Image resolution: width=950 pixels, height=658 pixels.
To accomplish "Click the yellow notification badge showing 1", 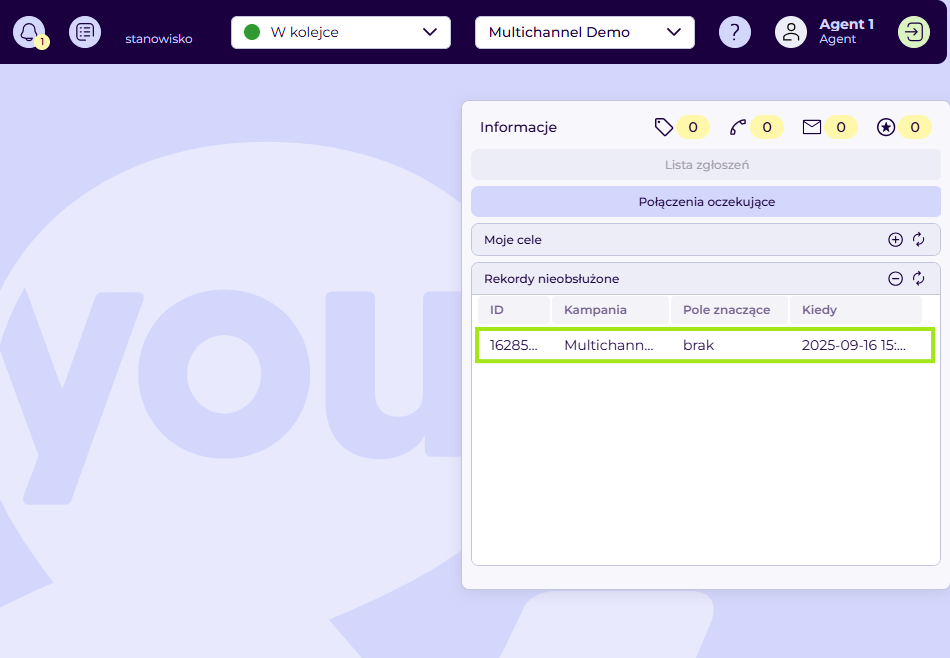I will pyautogui.click(x=42, y=42).
